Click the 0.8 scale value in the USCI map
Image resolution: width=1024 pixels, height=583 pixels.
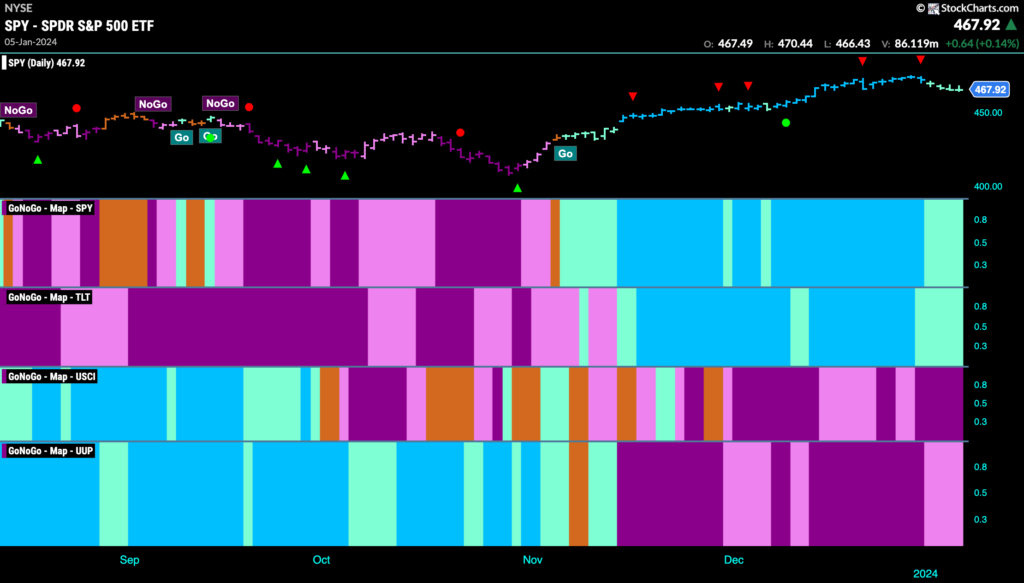tap(980, 385)
